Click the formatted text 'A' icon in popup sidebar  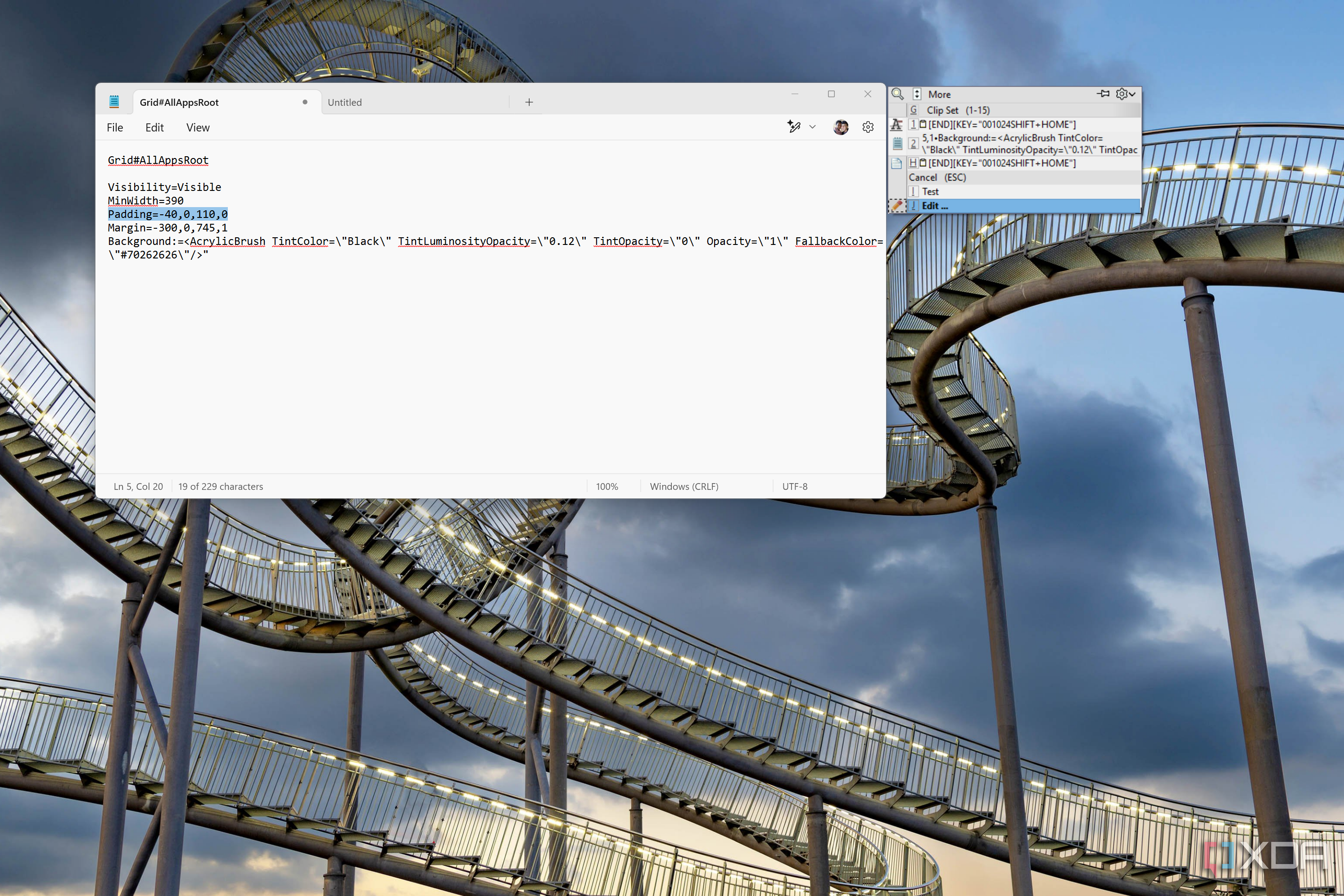pos(896,124)
